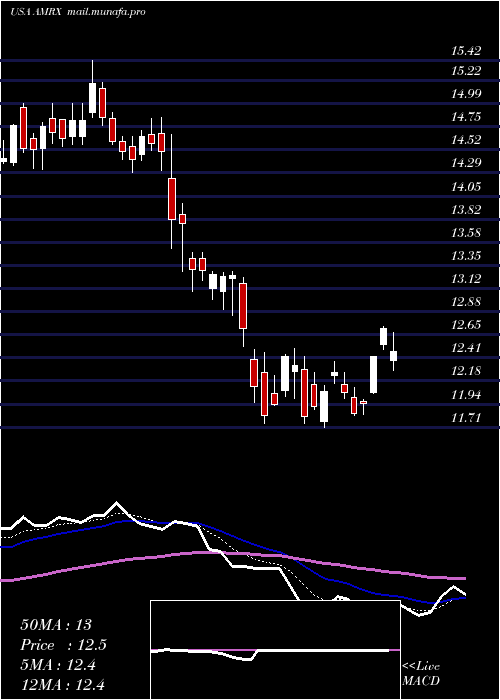Click the 12.18 price axis label
This screenshot has height=700, width=500.
point(466,371)
